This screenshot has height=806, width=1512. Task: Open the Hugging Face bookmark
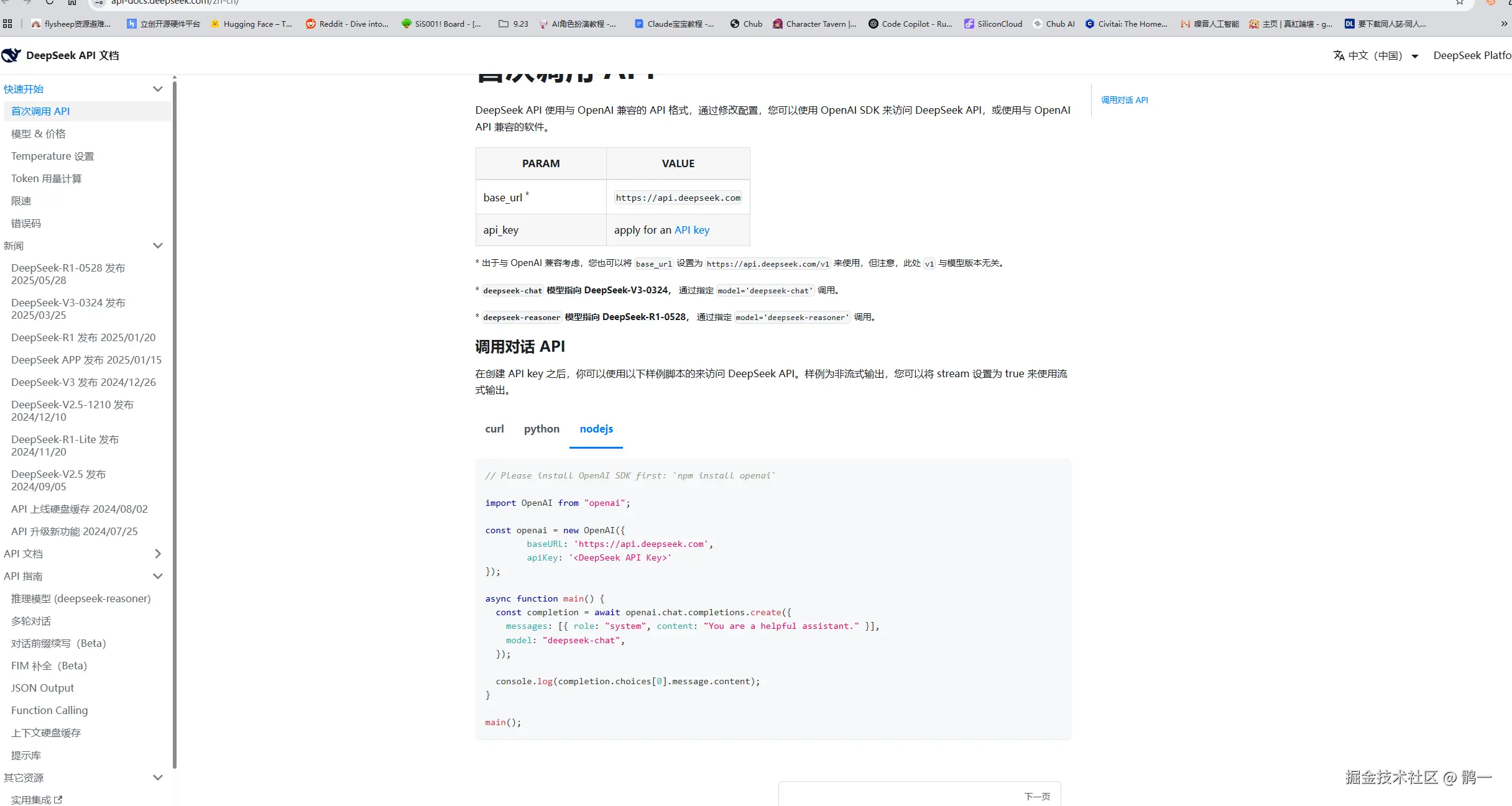251,24
